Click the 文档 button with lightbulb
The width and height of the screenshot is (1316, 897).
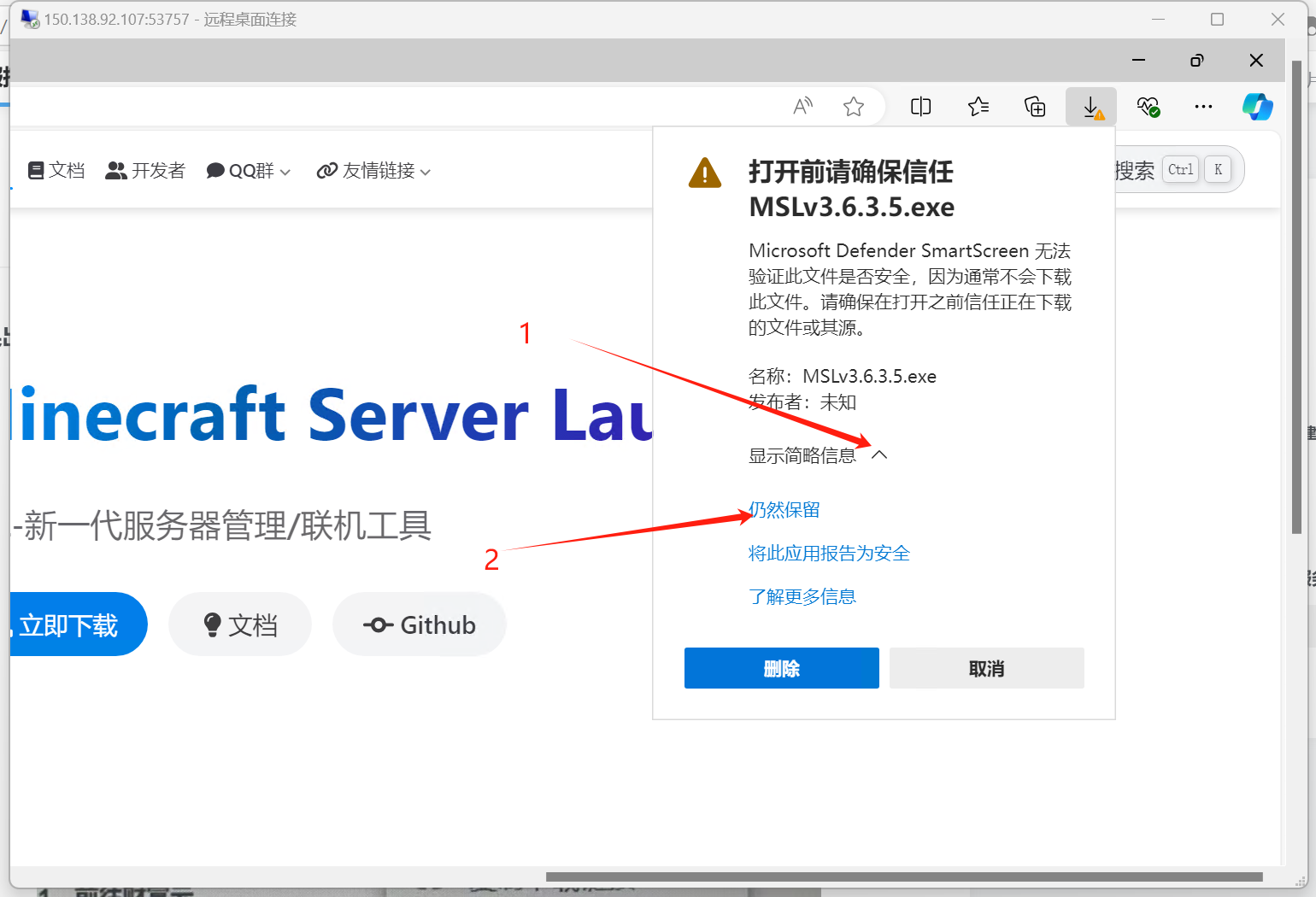coord(240,624)
